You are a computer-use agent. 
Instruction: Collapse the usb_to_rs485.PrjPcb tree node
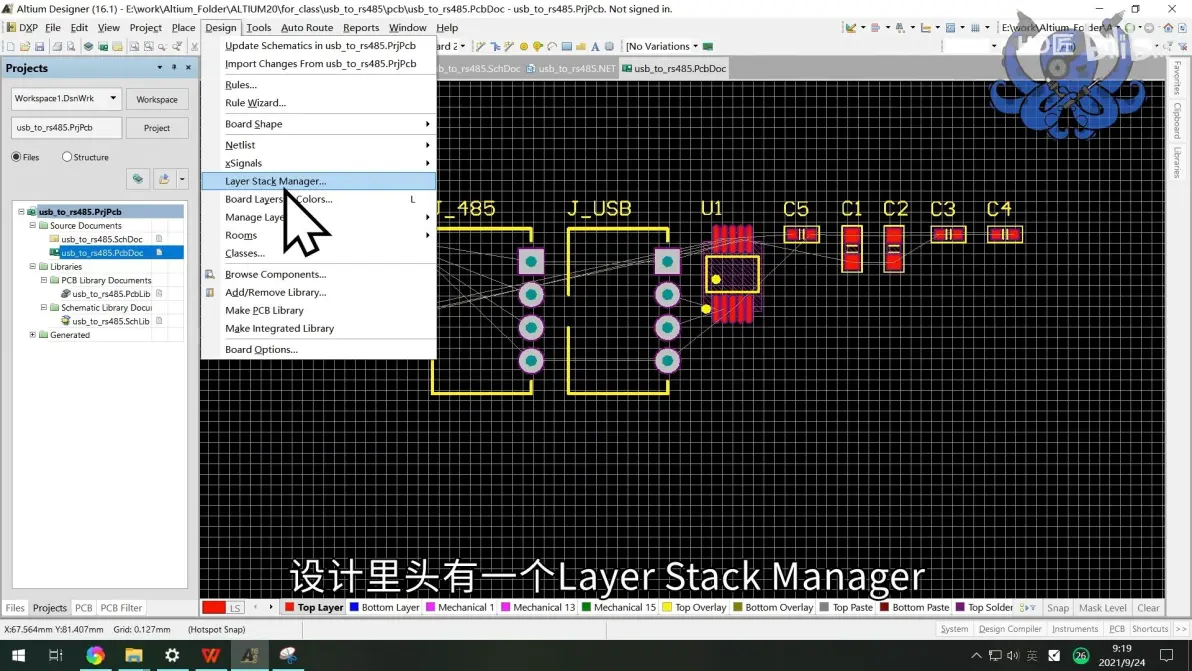(x=21, y=212)
